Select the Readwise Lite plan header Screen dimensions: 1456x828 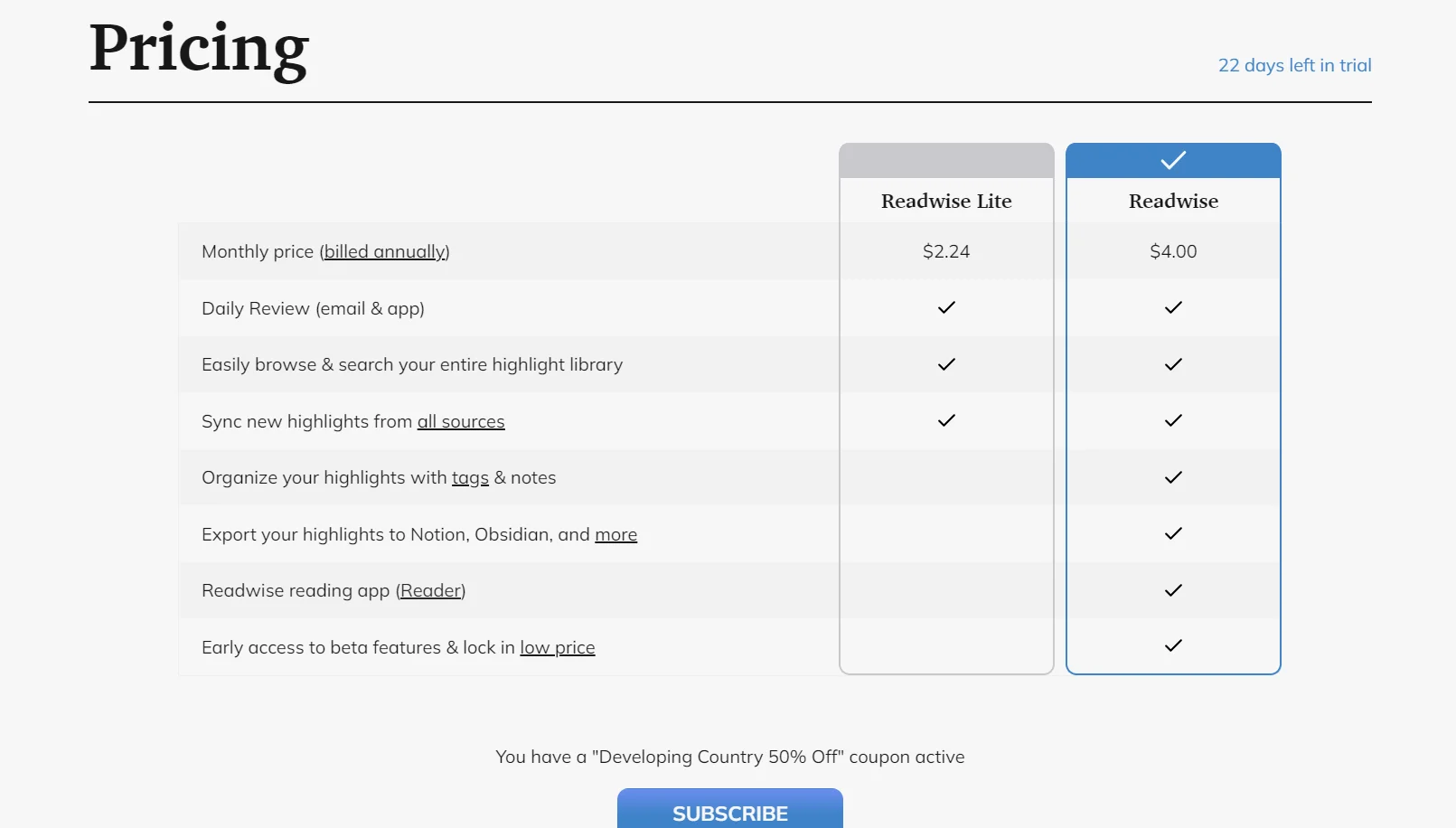[x=946, y=201]
